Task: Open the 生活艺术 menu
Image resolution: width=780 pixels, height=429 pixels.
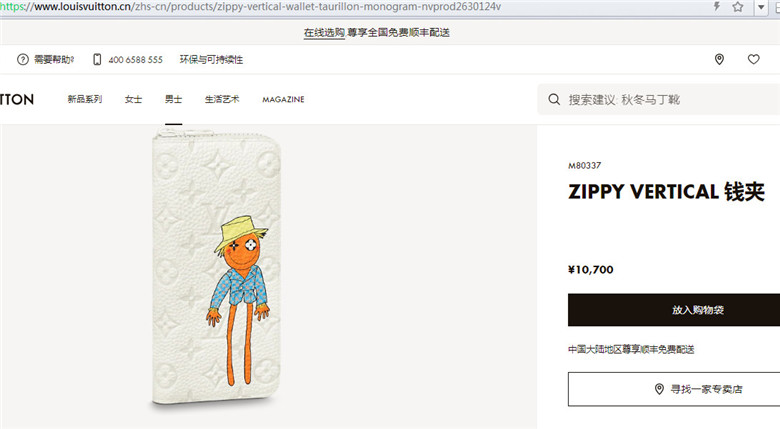Action: [222, 100]
